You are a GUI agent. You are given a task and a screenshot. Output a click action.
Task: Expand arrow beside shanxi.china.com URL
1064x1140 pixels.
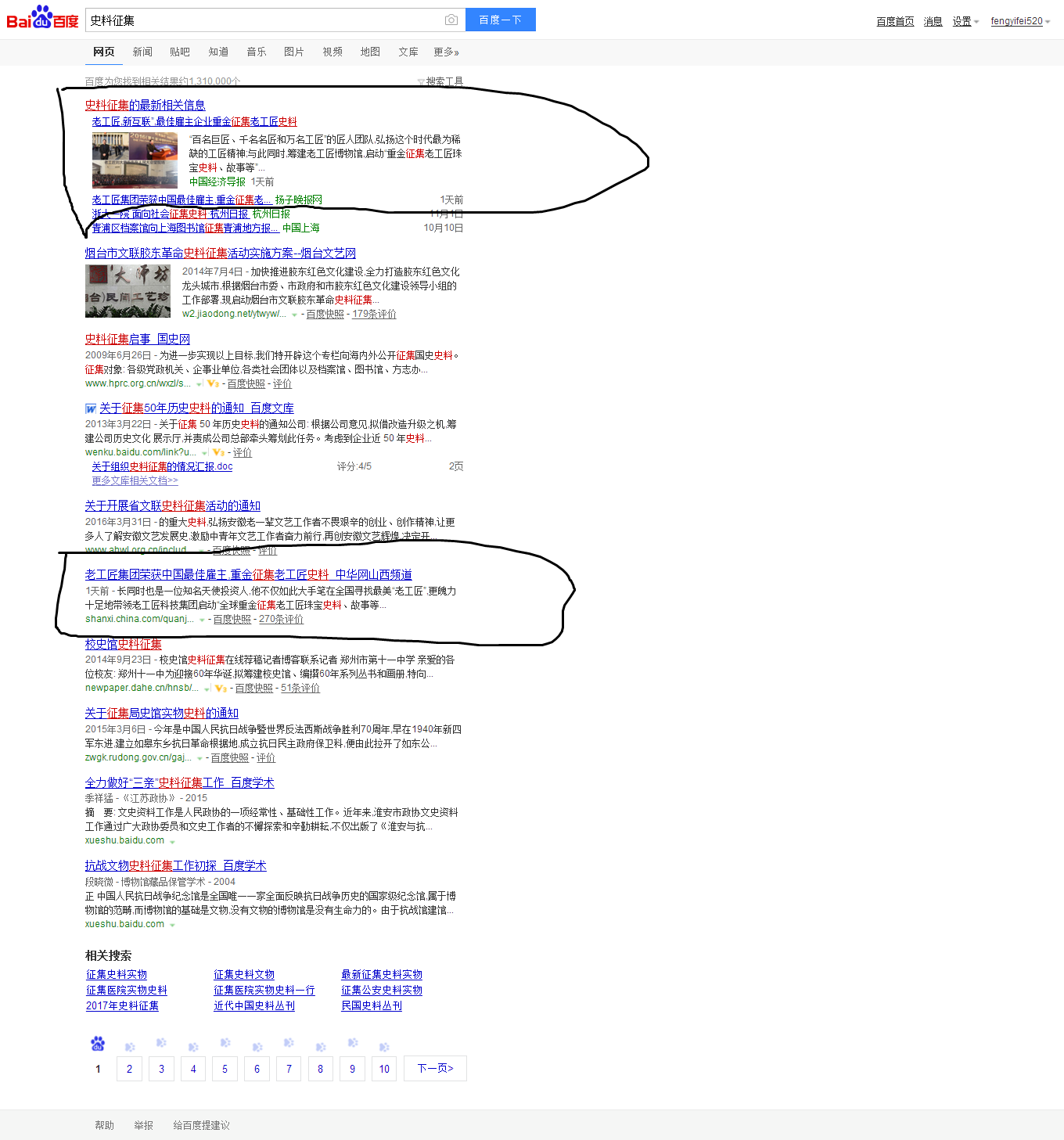202,620
